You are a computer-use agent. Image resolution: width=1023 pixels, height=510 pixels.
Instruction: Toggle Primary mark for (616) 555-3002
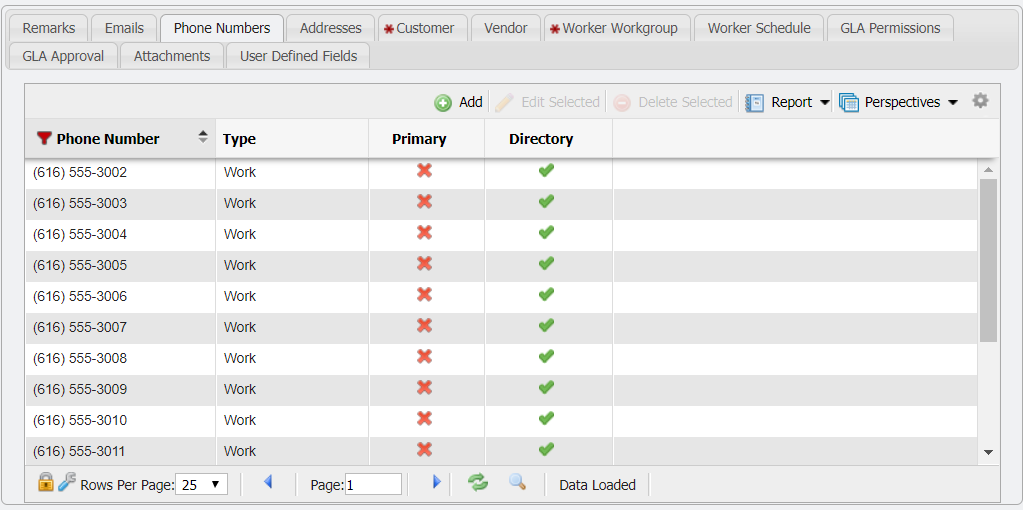(x=424, y=171)
